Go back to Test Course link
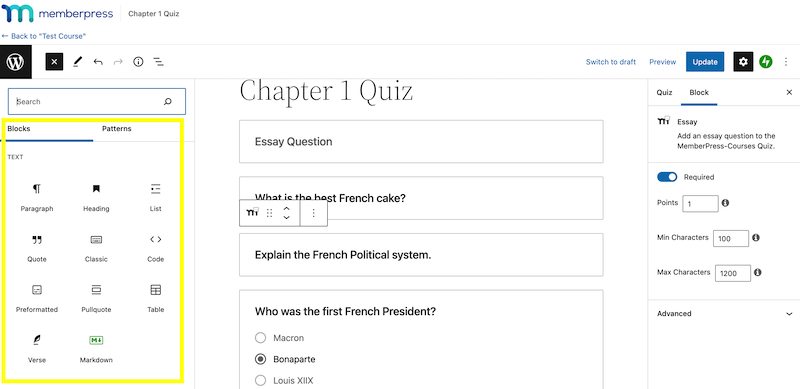 click(x=43, y=36)
